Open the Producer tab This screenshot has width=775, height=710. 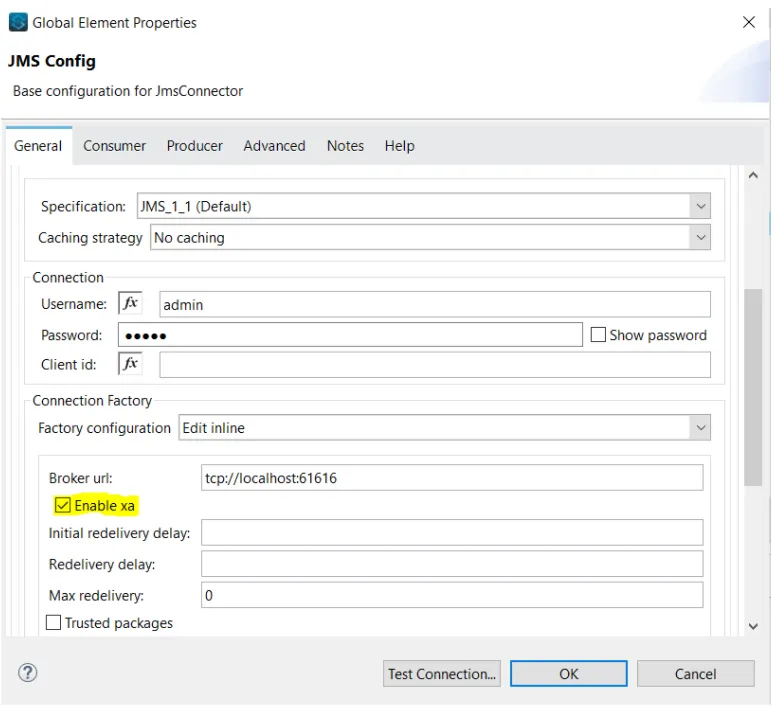[195, 146]
